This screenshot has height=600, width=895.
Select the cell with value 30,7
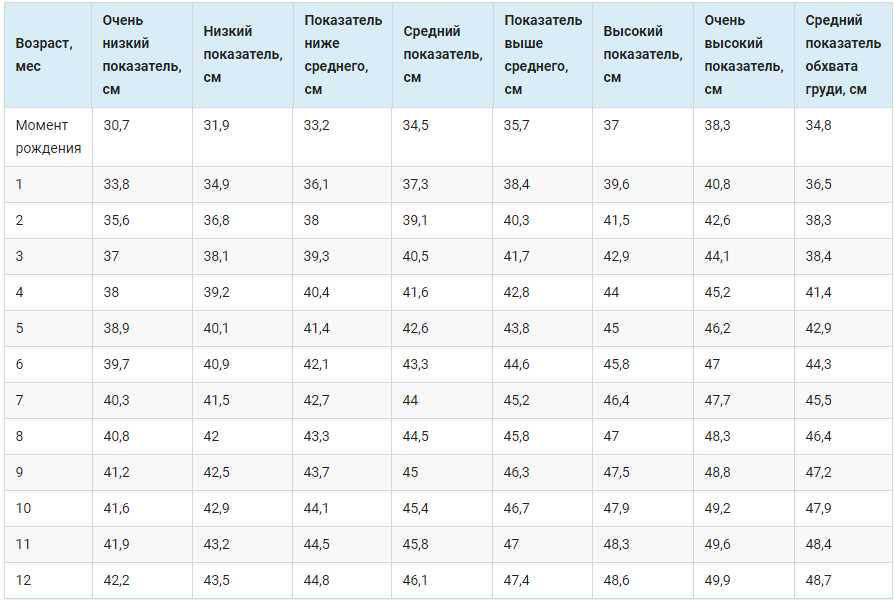[x=116, y=126]
